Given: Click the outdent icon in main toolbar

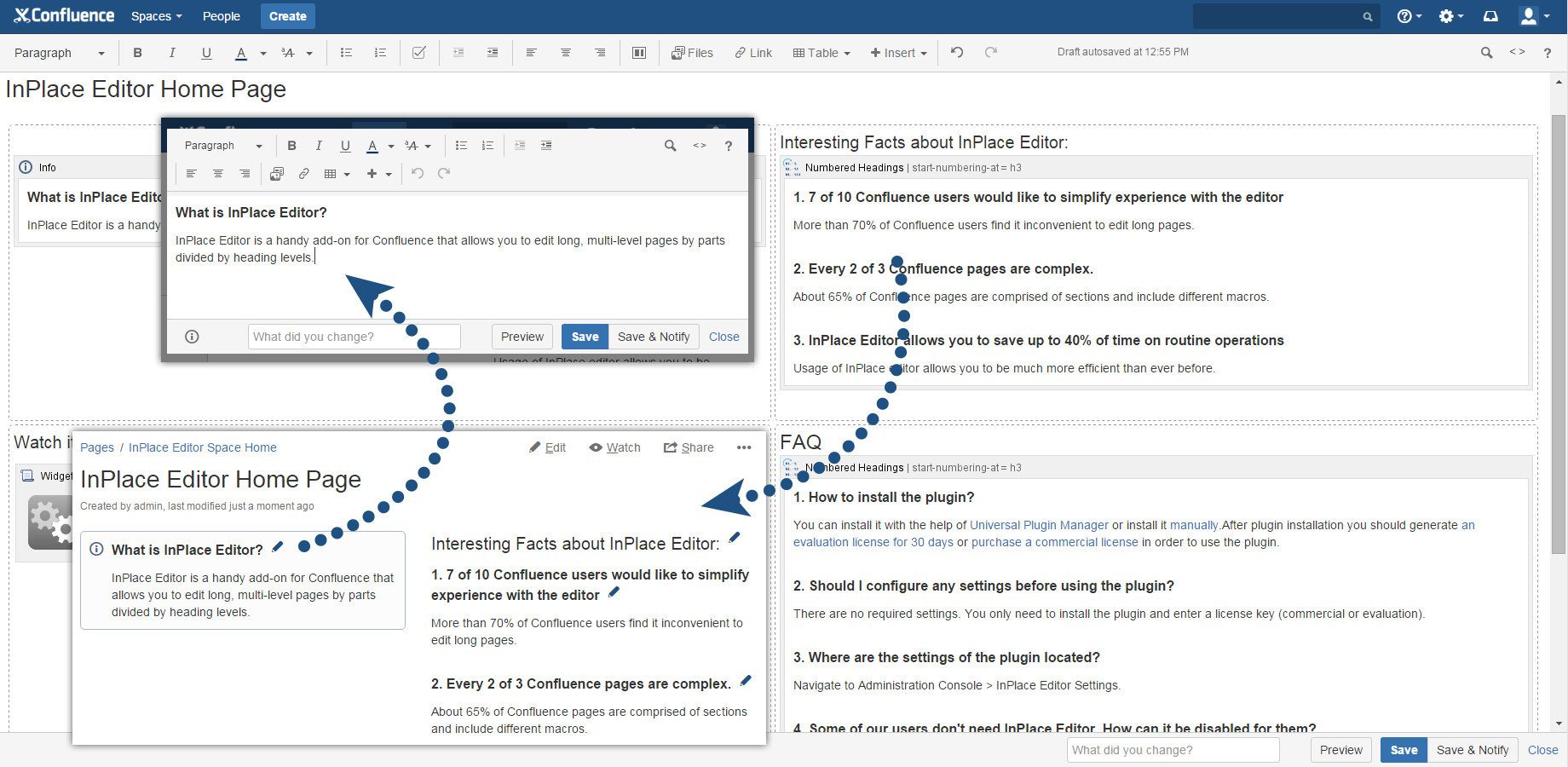Looking at the screenshot, I should tap(458, 53).
